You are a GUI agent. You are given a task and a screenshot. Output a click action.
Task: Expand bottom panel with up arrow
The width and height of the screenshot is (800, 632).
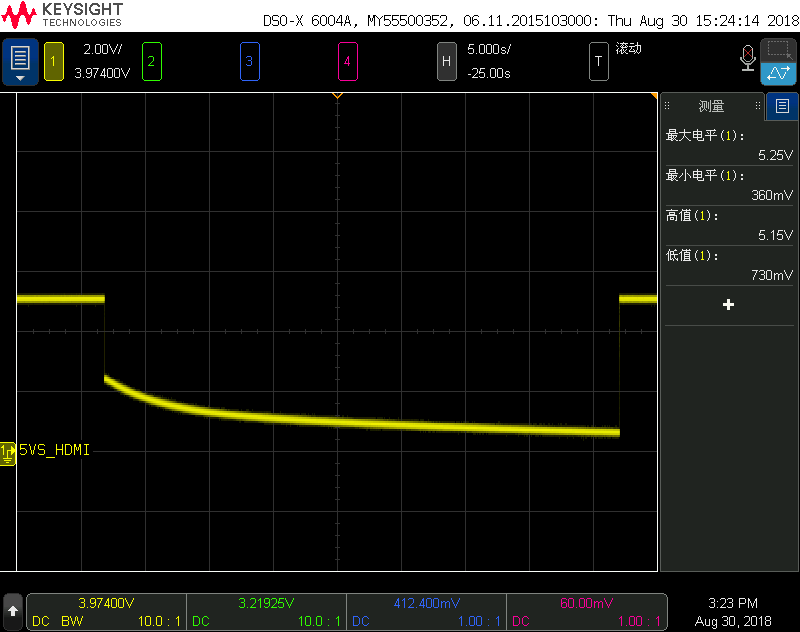point(13,611)
